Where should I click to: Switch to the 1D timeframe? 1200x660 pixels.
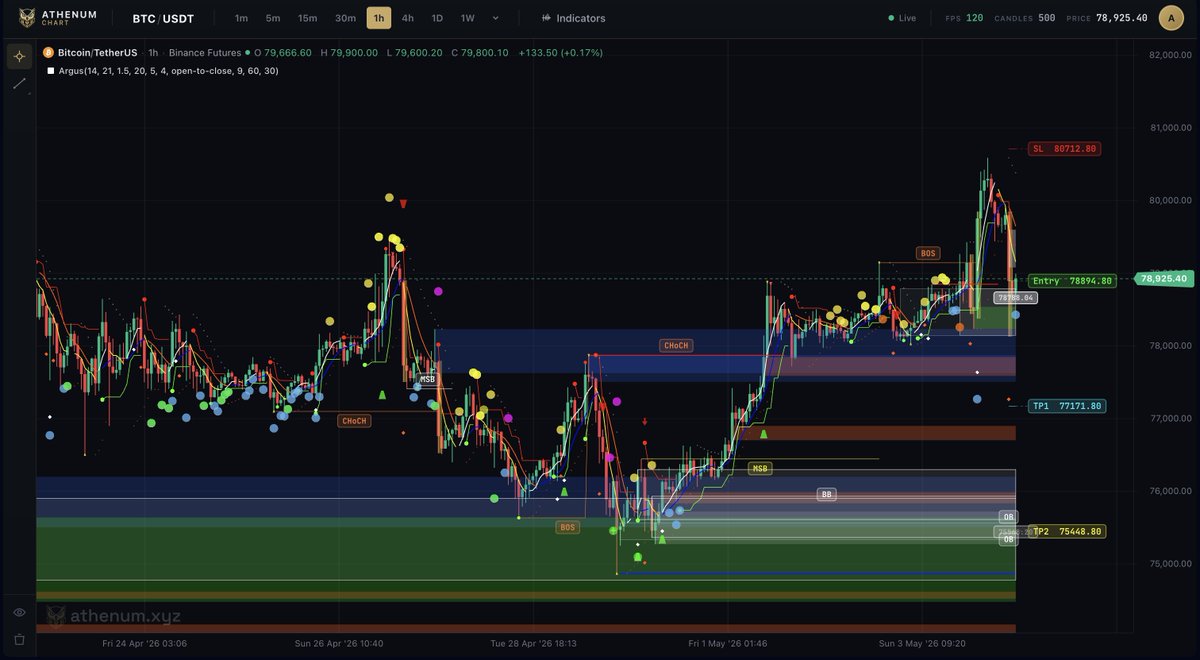[437, 18]
